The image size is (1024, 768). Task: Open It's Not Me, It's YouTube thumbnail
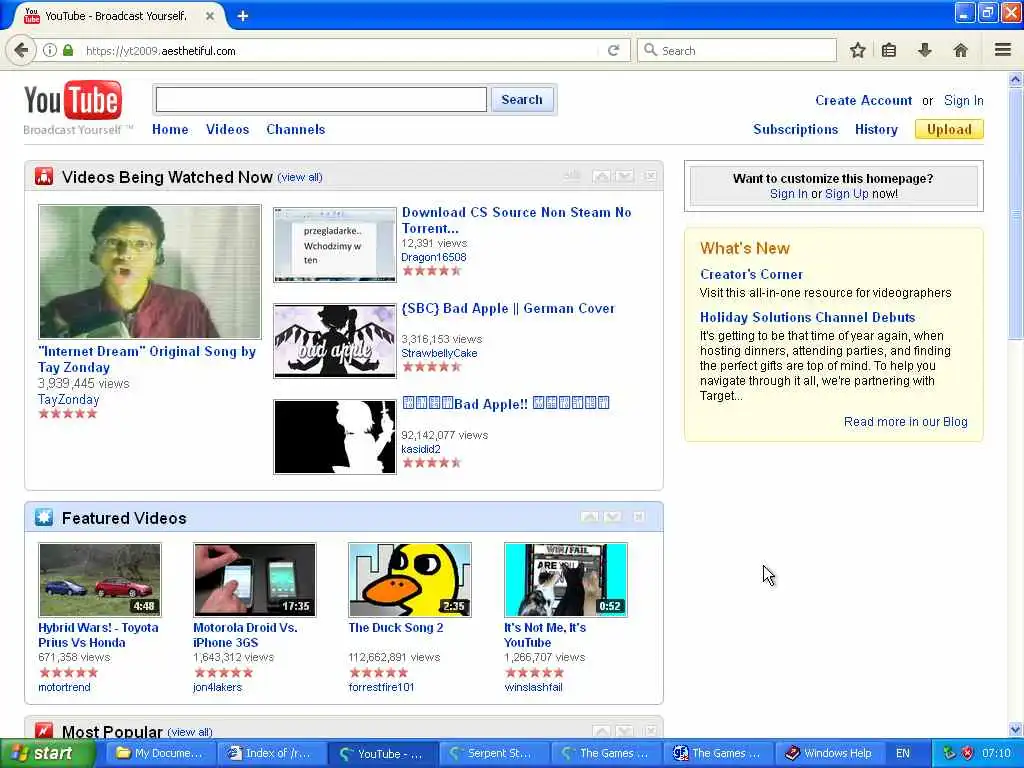tap(566, 580)
